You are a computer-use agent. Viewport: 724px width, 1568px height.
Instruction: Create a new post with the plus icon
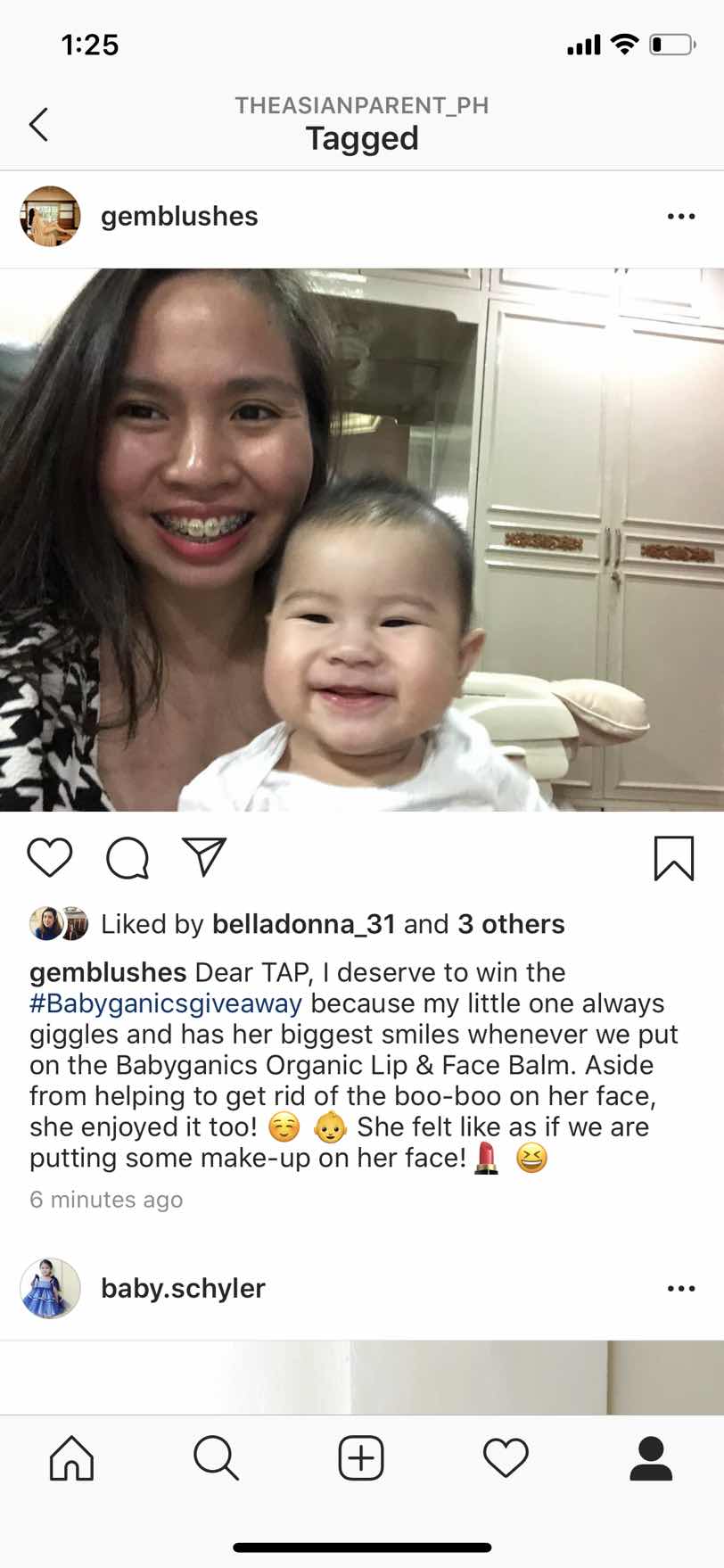(361, 1458)
